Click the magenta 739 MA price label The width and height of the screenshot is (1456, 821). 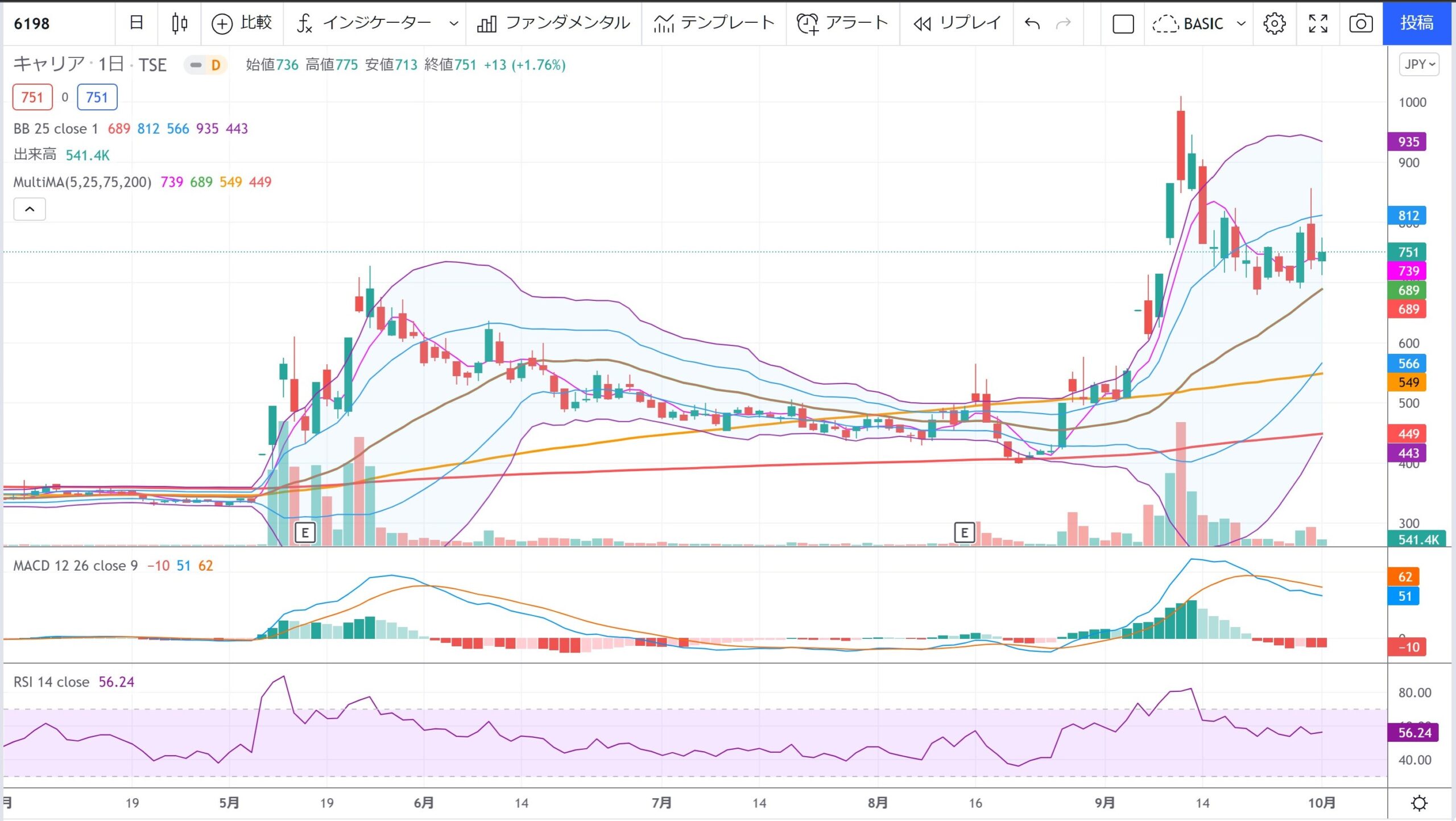(x=1408, y=271)
